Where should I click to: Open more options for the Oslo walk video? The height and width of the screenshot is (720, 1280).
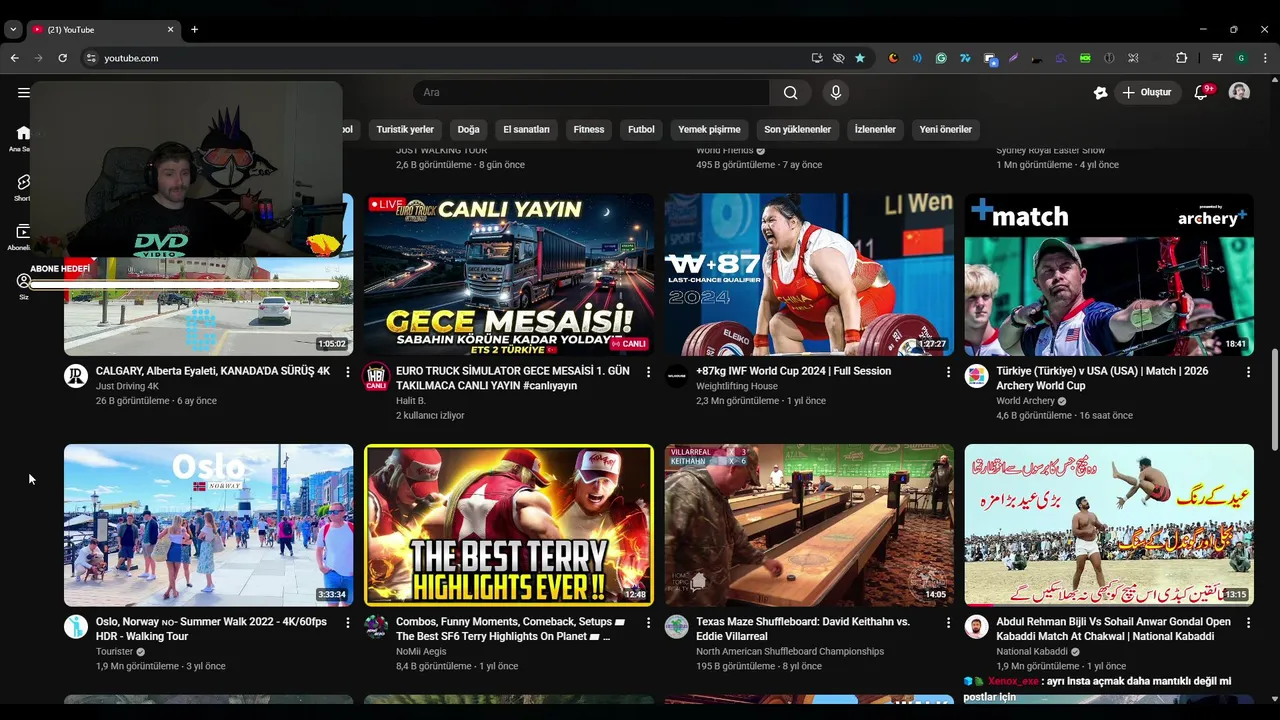348,622
